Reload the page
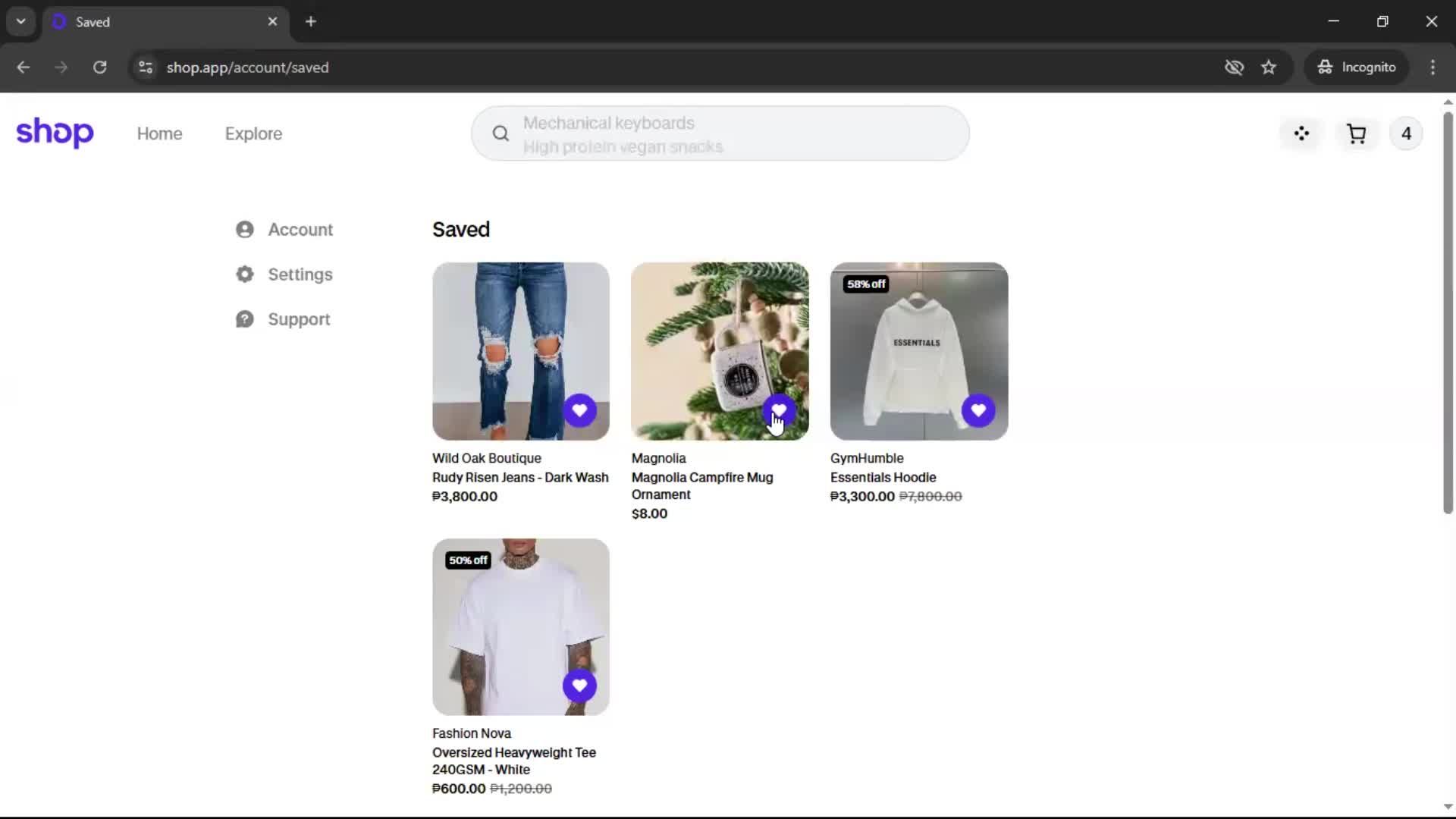Screen dimensions: 1456x819 [99, 67]
